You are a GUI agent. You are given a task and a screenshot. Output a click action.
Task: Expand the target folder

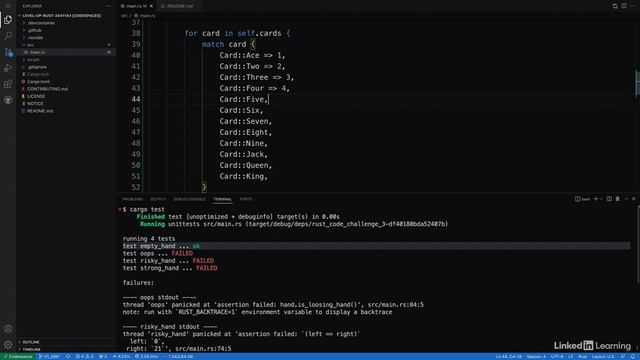[33, 60]
